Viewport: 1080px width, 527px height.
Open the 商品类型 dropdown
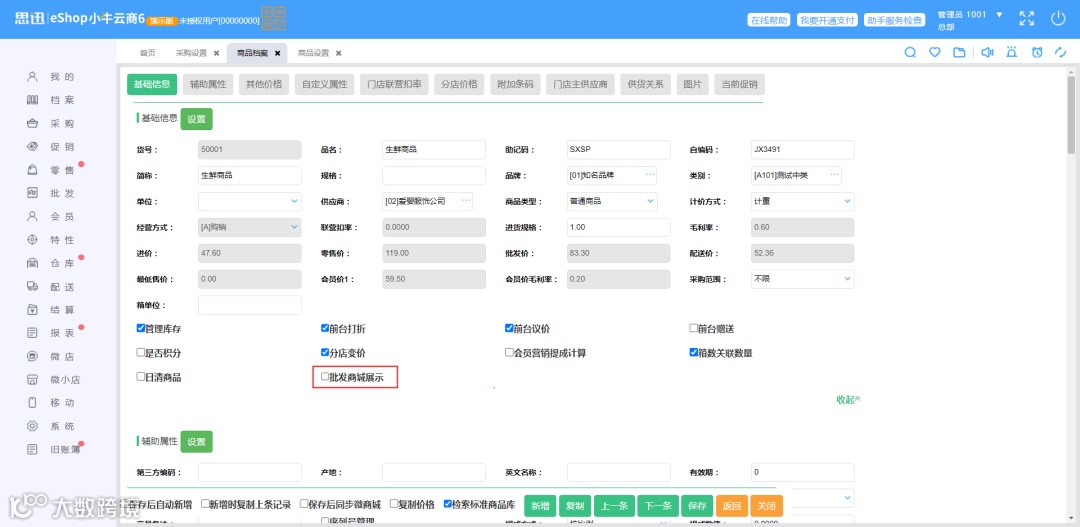(x=612, y=201)
